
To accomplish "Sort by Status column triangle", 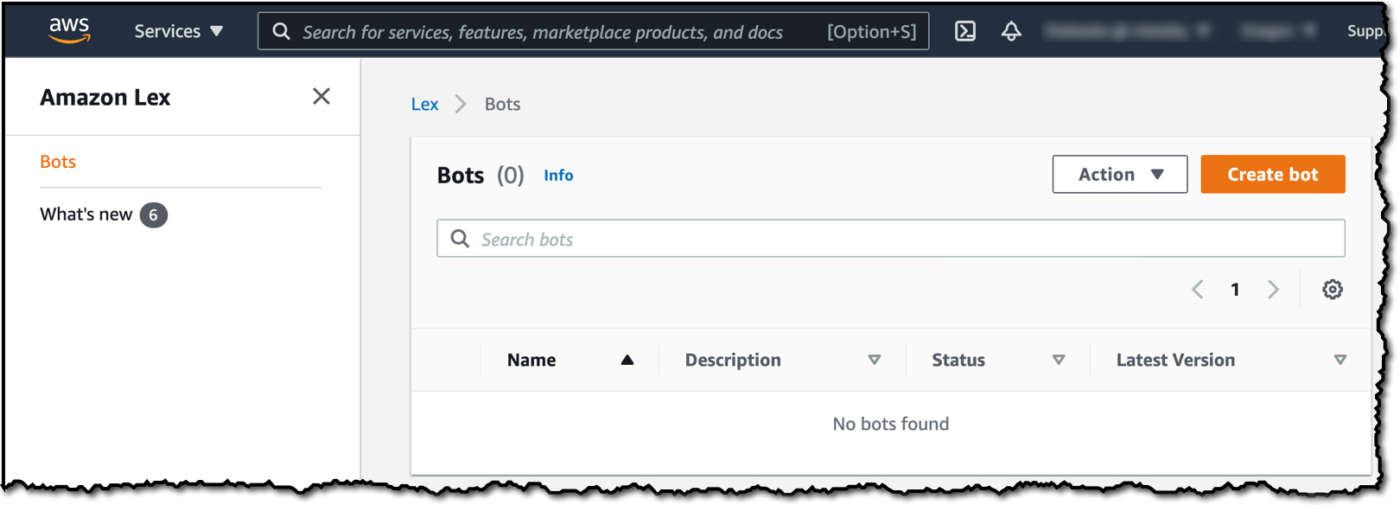I will pyautogui.click(x=1058, y=360).
